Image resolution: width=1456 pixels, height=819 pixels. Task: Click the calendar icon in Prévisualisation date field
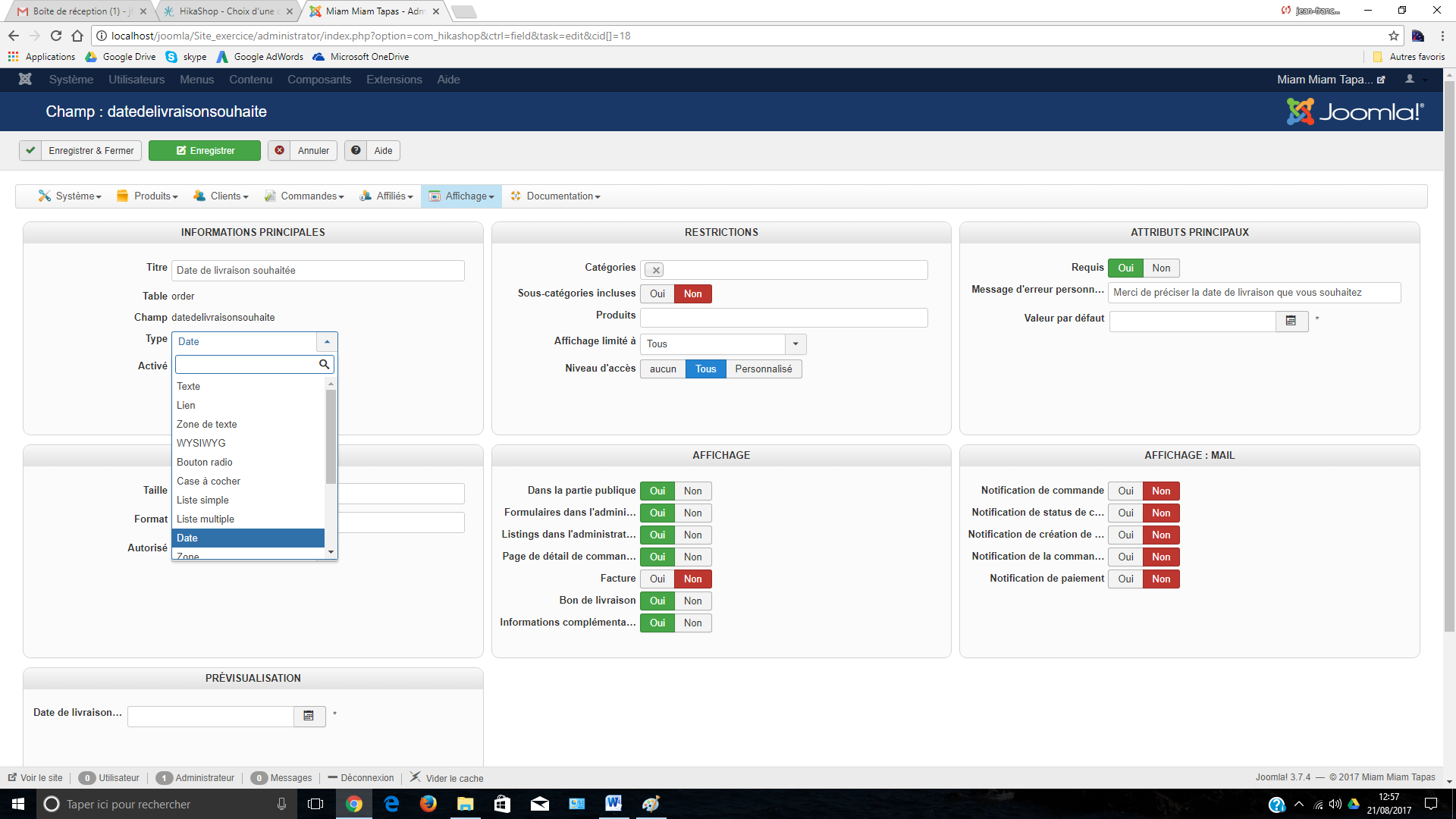309,716
